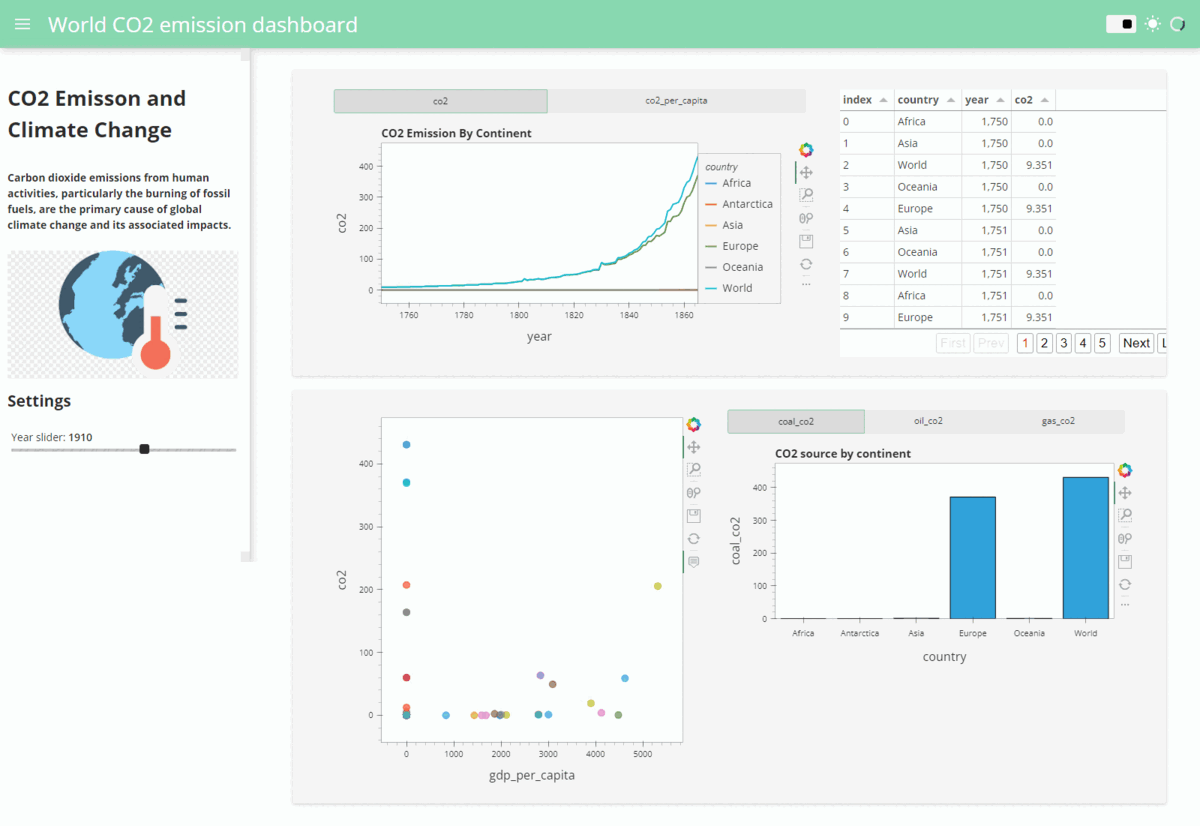Expand the toolbar overflow dots on the line chart
Image resolution: width=1200 pixels, height=826 pixels.
[806, 284]
